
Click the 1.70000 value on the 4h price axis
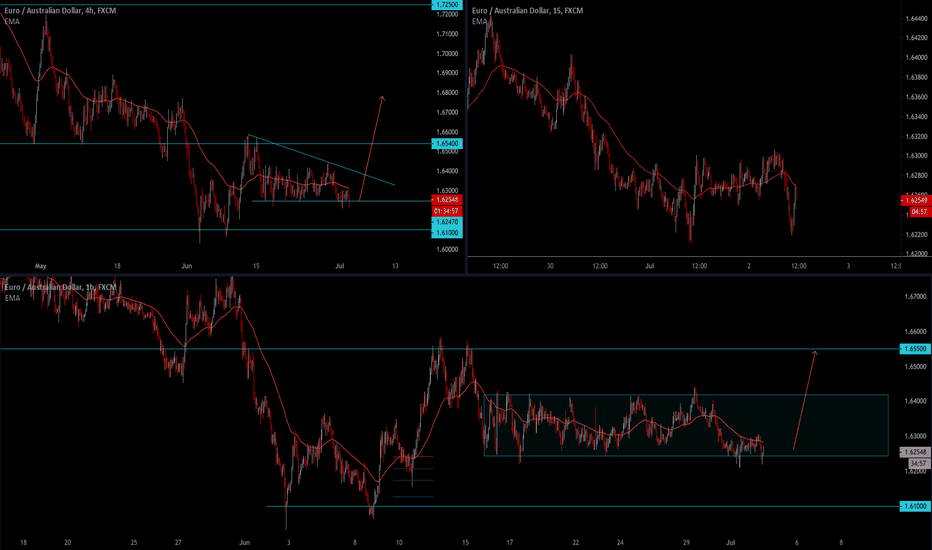pos(447,54)
